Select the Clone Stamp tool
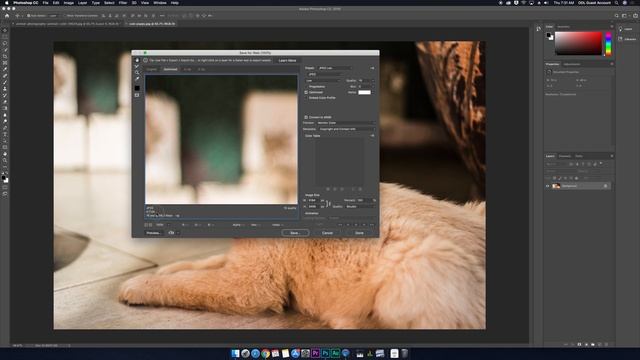The width and height of the screenshot is (640, 360). pos(5,89)
